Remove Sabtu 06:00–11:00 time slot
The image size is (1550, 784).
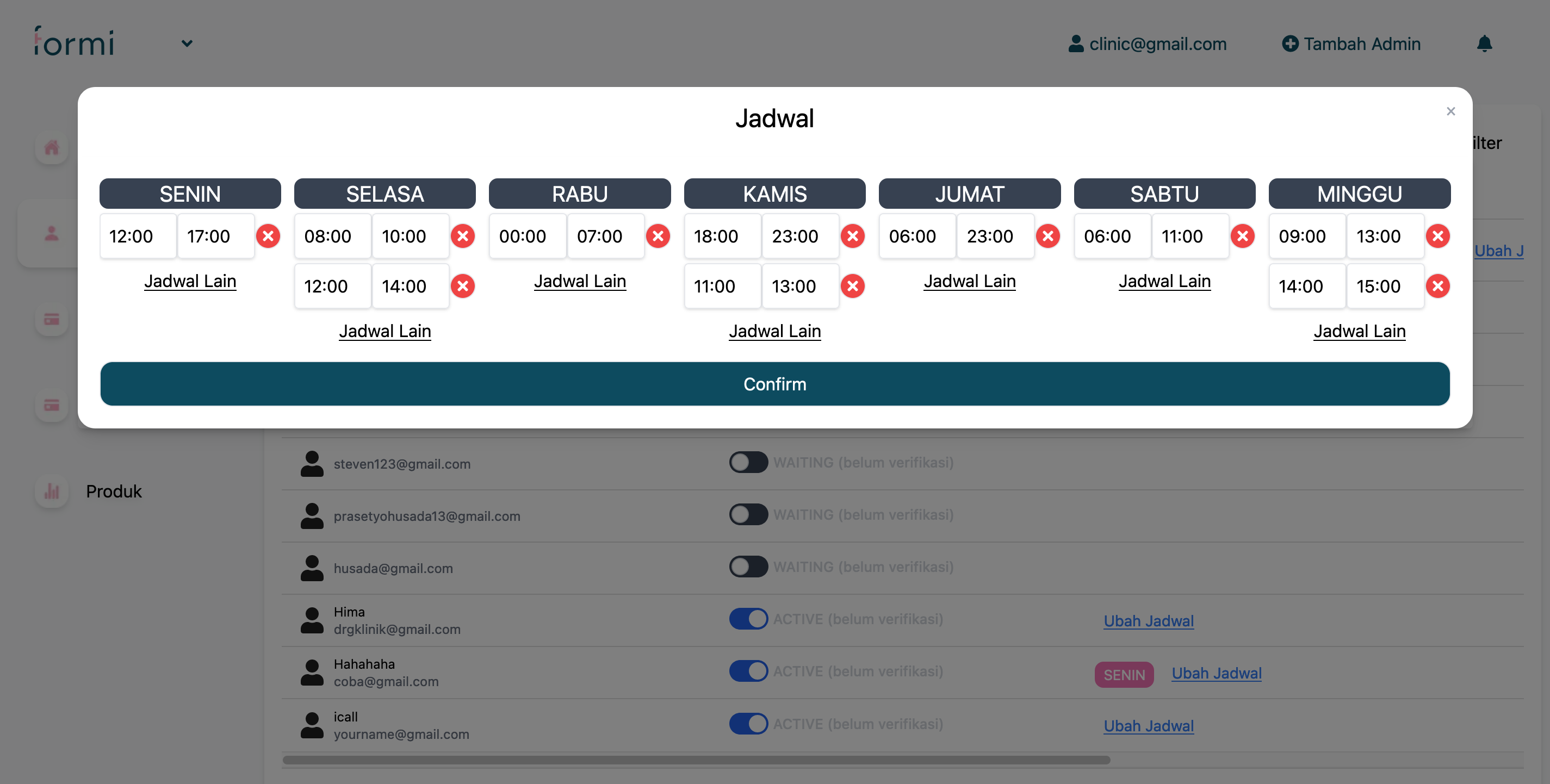[x=1243, y=236]
